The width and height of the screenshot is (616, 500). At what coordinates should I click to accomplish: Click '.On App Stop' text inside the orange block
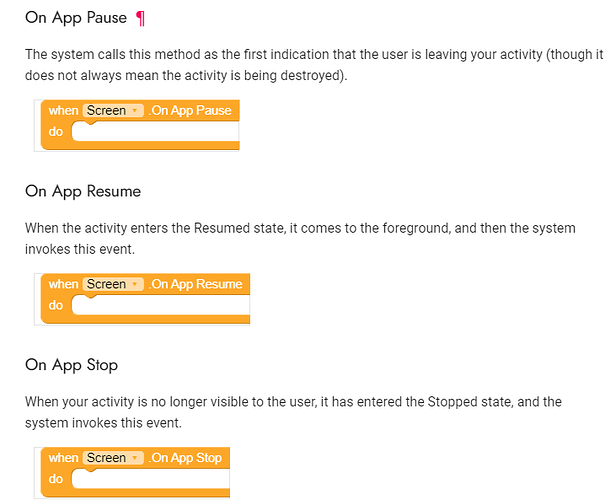pos(186,458)
